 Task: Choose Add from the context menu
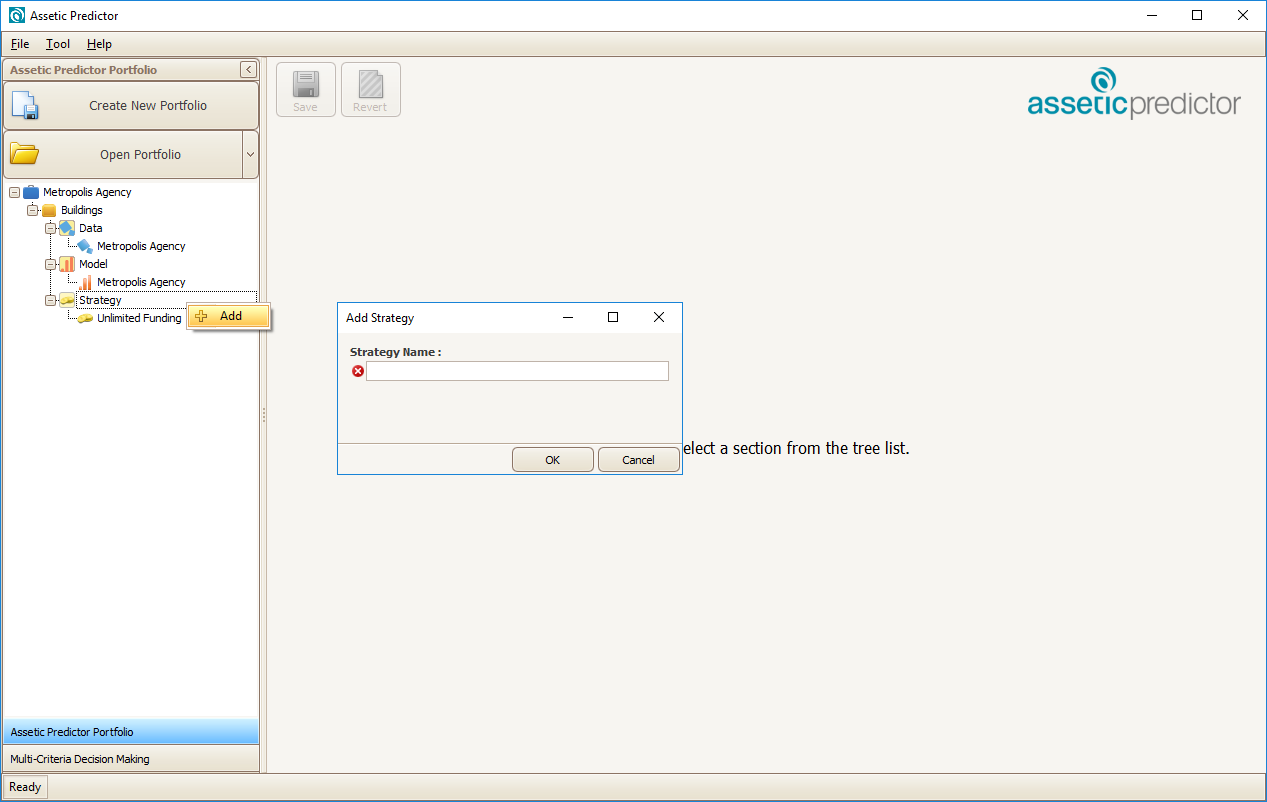click(229, 316)
